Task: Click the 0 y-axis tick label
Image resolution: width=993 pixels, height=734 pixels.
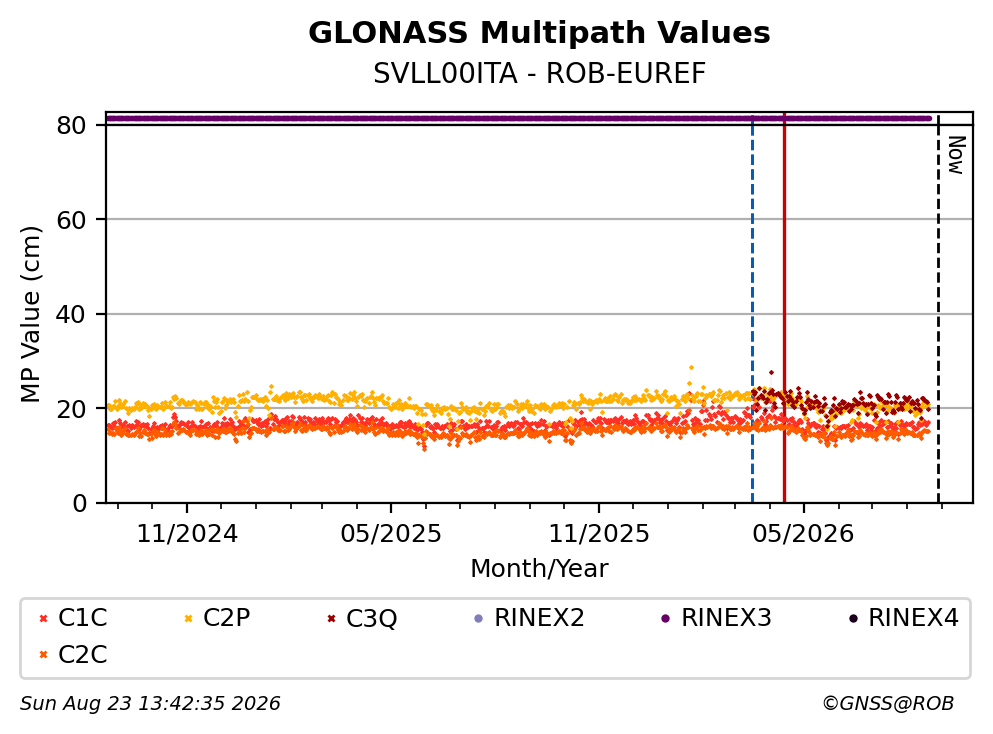Action: [79, 503]
